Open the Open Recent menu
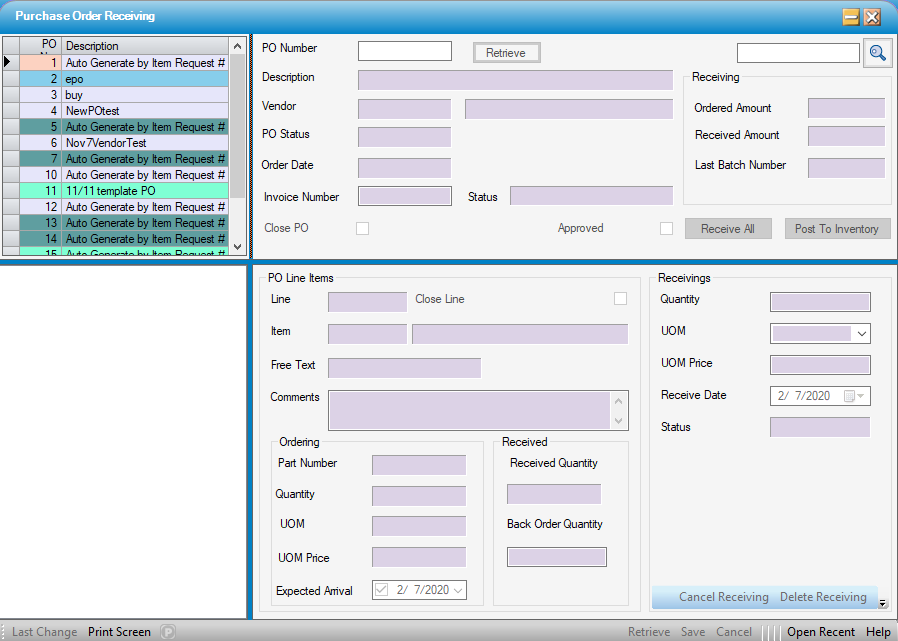 pyautogui.click(x=820, y=632)
